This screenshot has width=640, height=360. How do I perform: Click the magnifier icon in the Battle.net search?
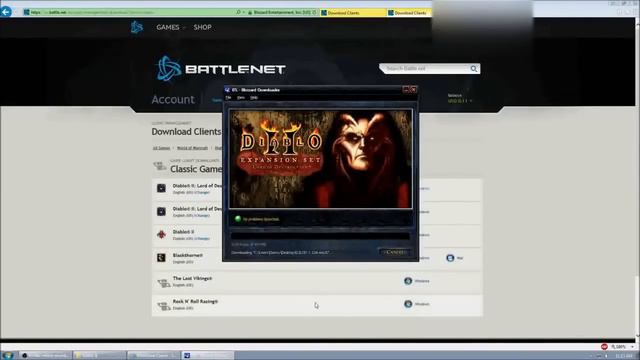[473, 69]
